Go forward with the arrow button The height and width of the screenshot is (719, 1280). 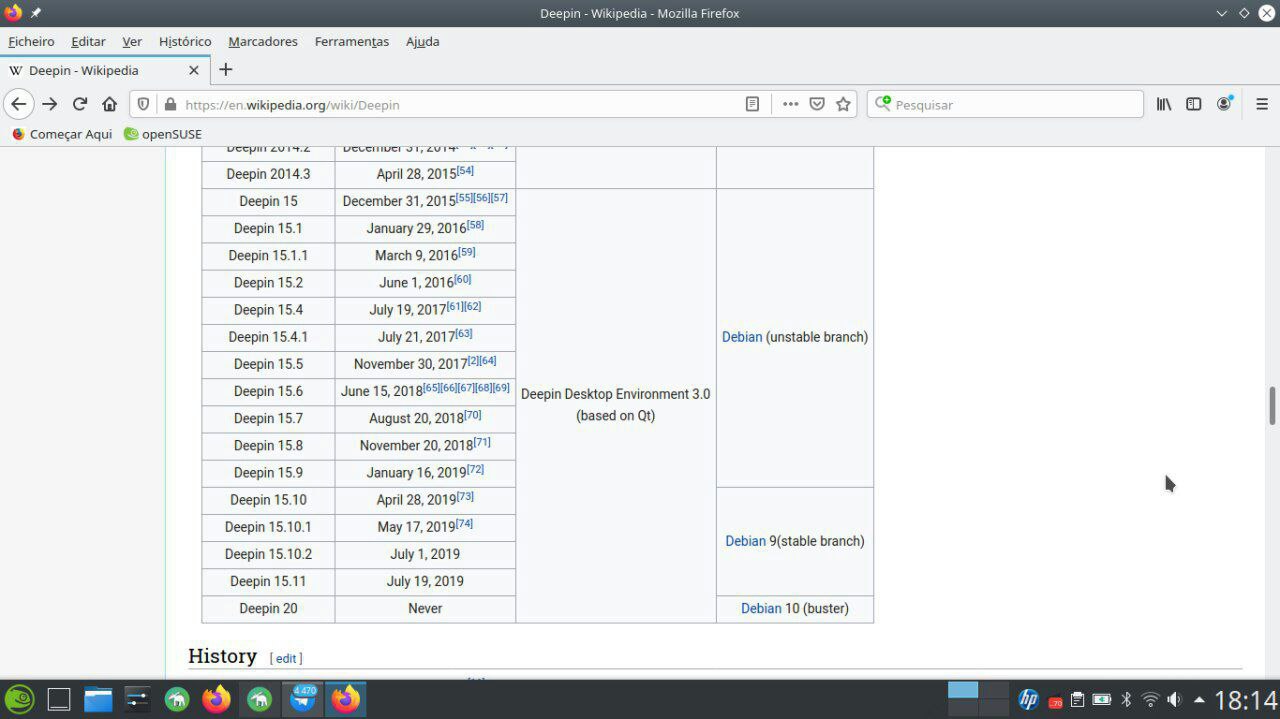coord(50,104)
